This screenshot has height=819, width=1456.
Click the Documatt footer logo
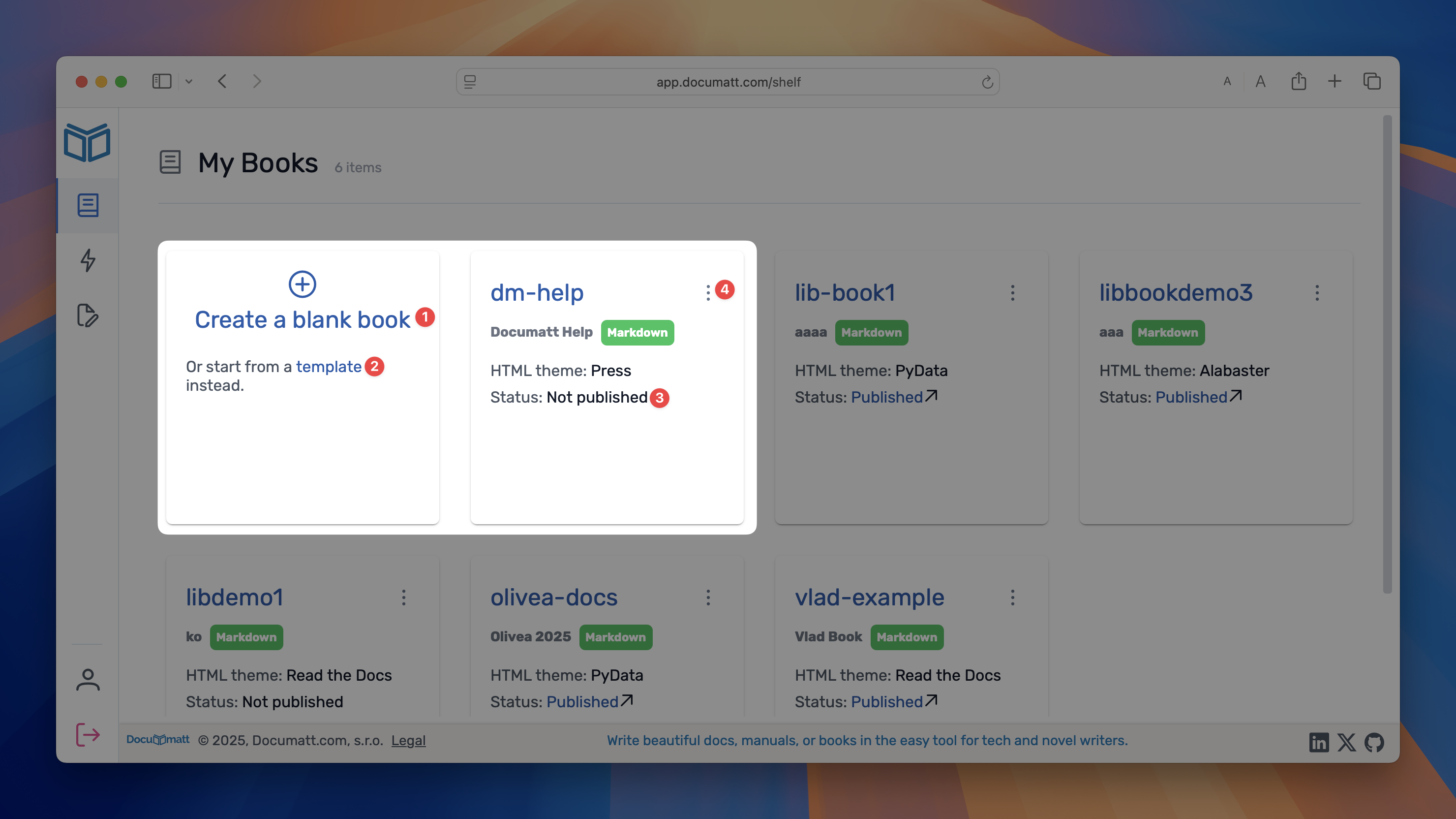158,740
